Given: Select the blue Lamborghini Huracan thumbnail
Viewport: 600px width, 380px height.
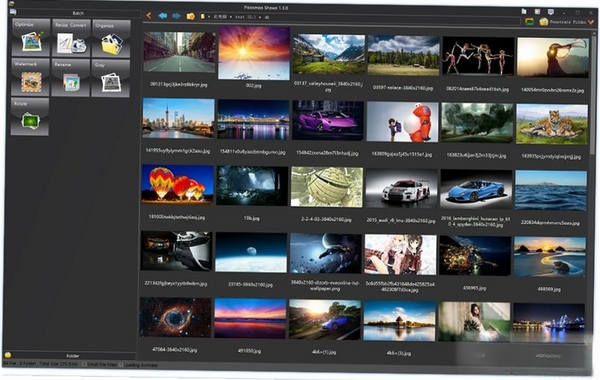Looking at the screenshot, I should click(476, 190).
